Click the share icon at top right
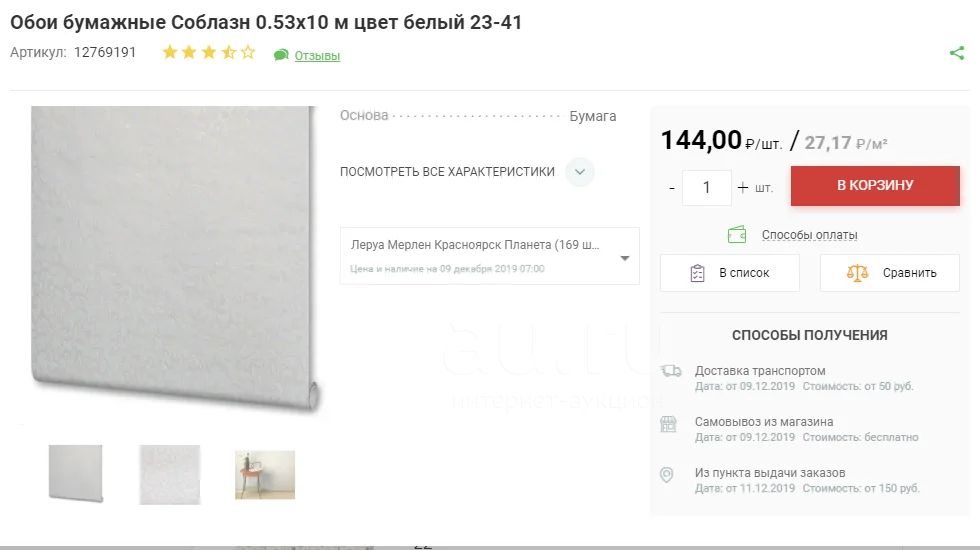 click(x=957, y=53)
